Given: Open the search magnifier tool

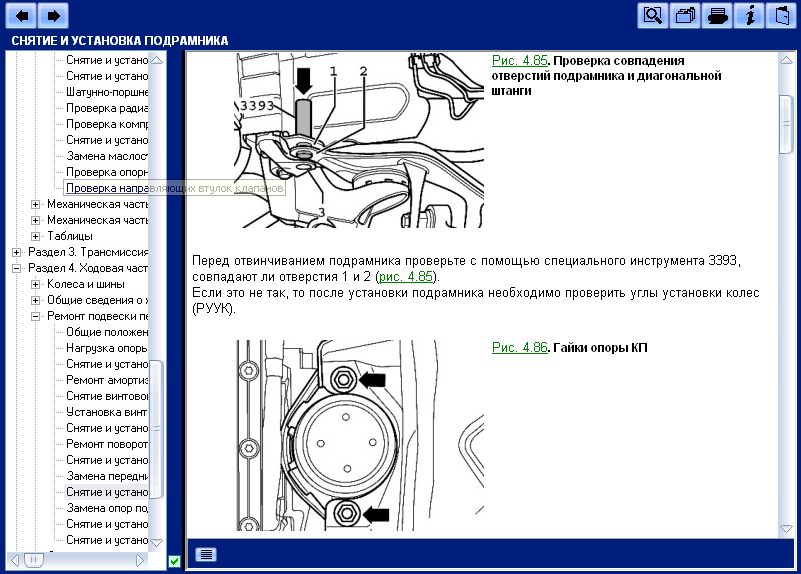Looking at the screenshot, I should 653,15.
